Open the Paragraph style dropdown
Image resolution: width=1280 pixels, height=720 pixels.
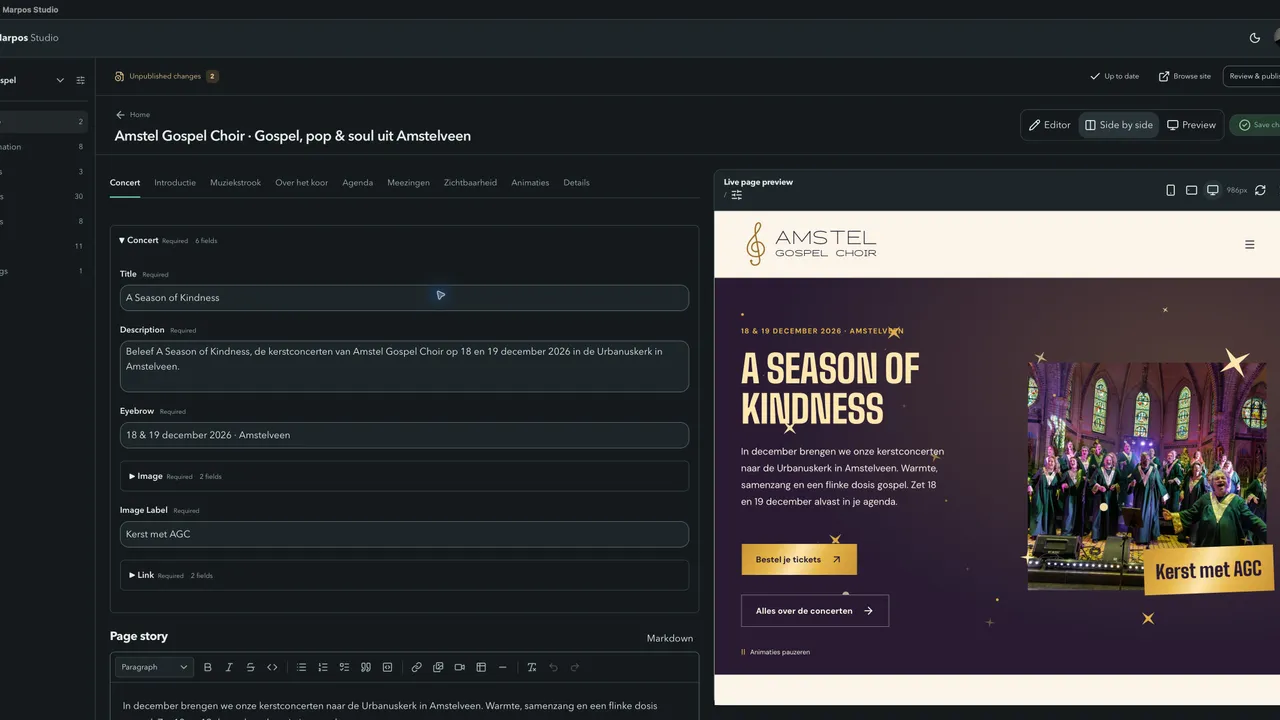(154, 667)
